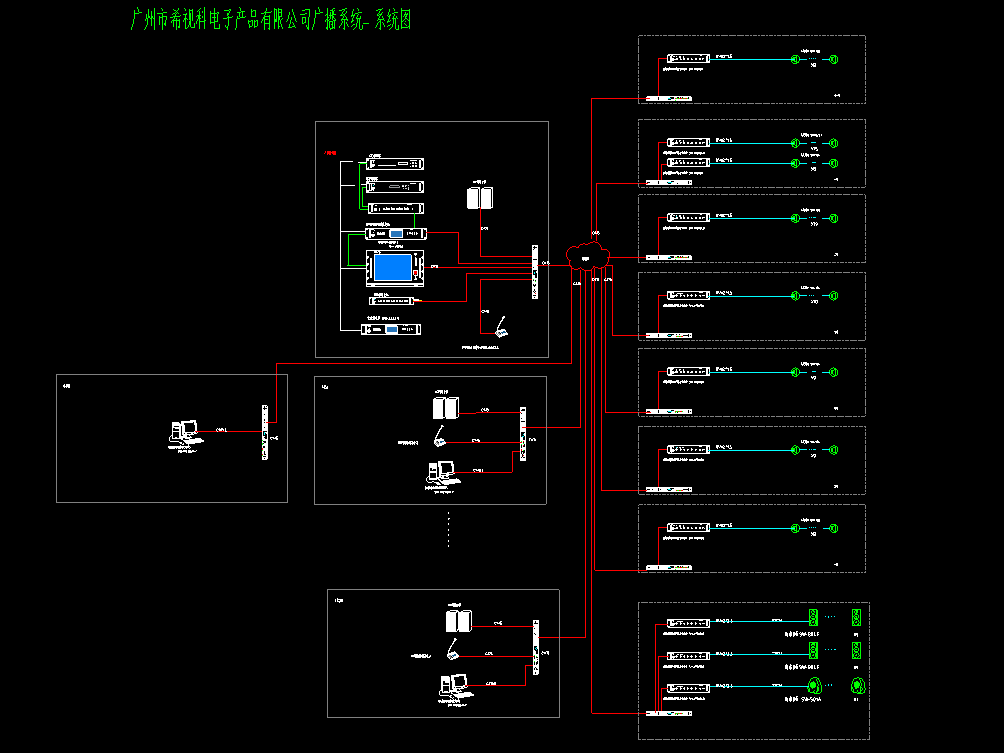Click the vertical network switch in the leftmost room box

coord(264,433)
